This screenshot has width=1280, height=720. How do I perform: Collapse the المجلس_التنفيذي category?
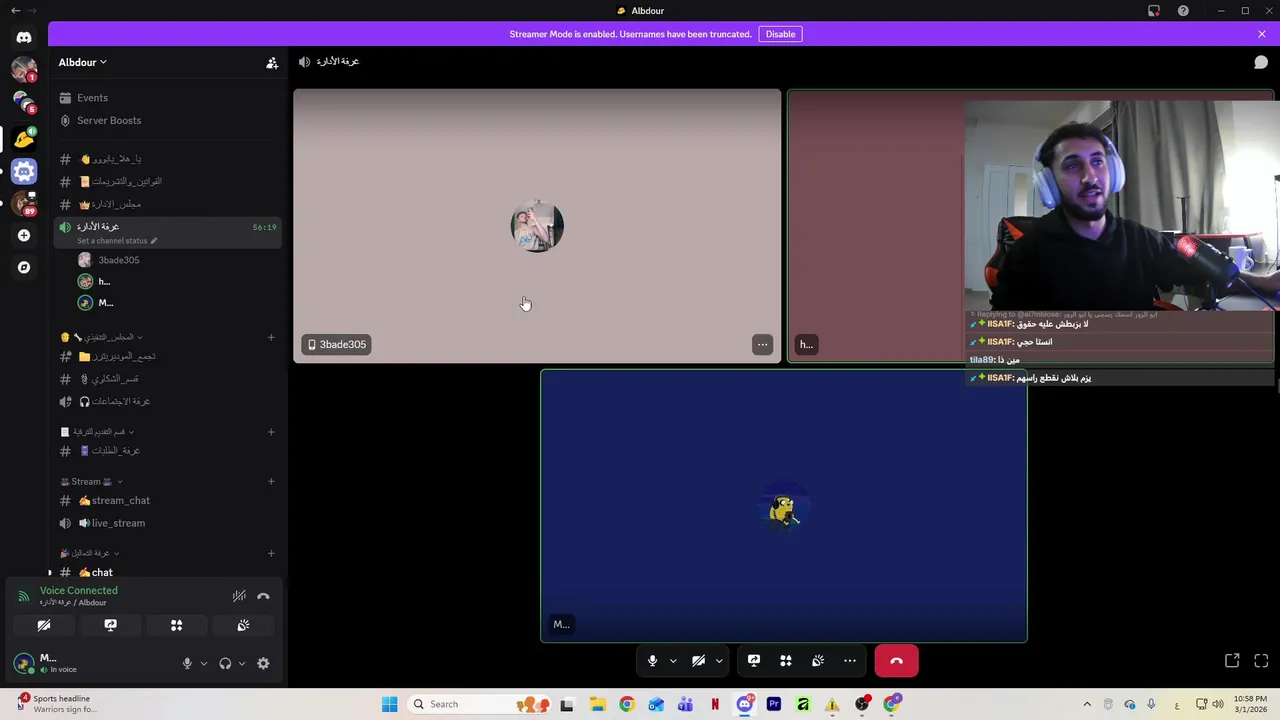point(101,337)
